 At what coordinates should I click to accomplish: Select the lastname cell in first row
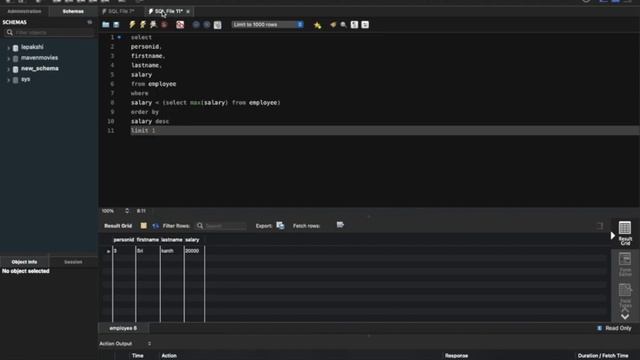tap(172, 251)
